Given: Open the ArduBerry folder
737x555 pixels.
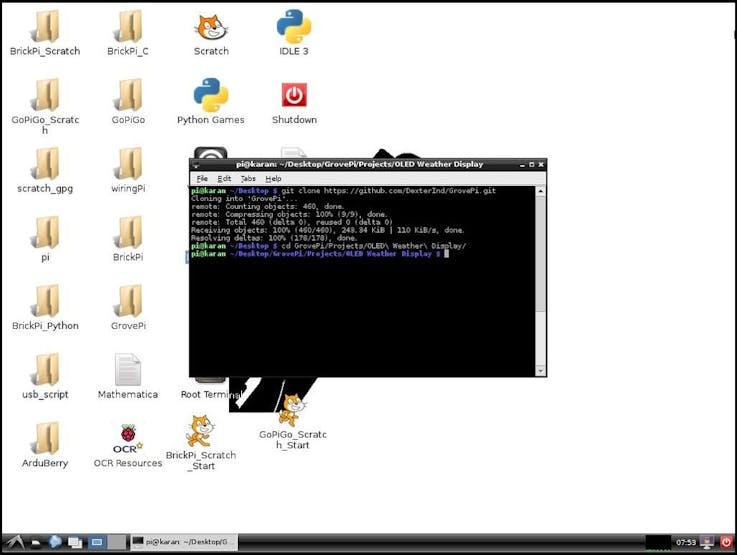Looking at the screenshot, I should click(x=45, y=438).
